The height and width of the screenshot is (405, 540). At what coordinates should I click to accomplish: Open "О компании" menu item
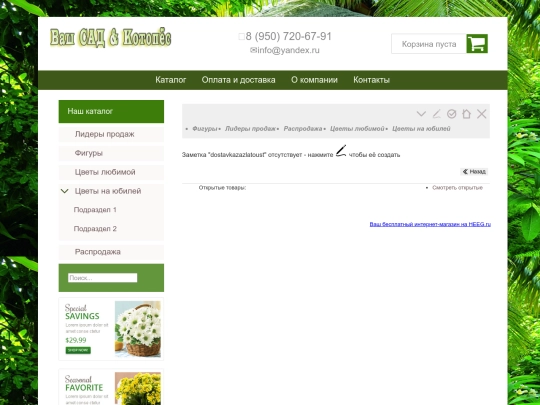pyautogui.click(x=314, y=80)
